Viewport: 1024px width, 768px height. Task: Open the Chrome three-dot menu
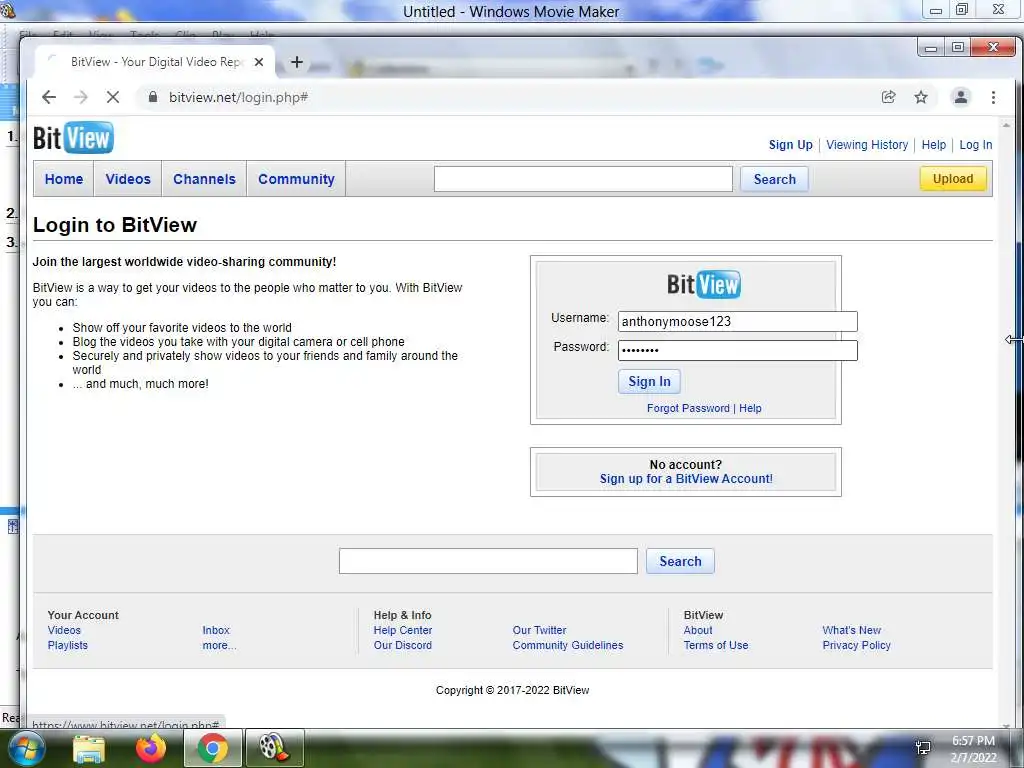click(993, 97)
